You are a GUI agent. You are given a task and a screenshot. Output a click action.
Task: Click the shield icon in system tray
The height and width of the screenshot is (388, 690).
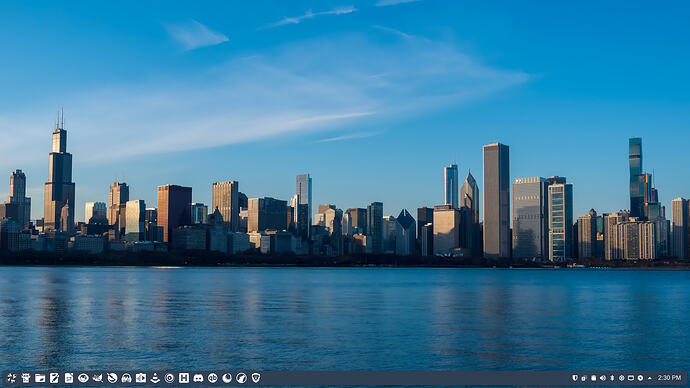[x=575, y=378]
